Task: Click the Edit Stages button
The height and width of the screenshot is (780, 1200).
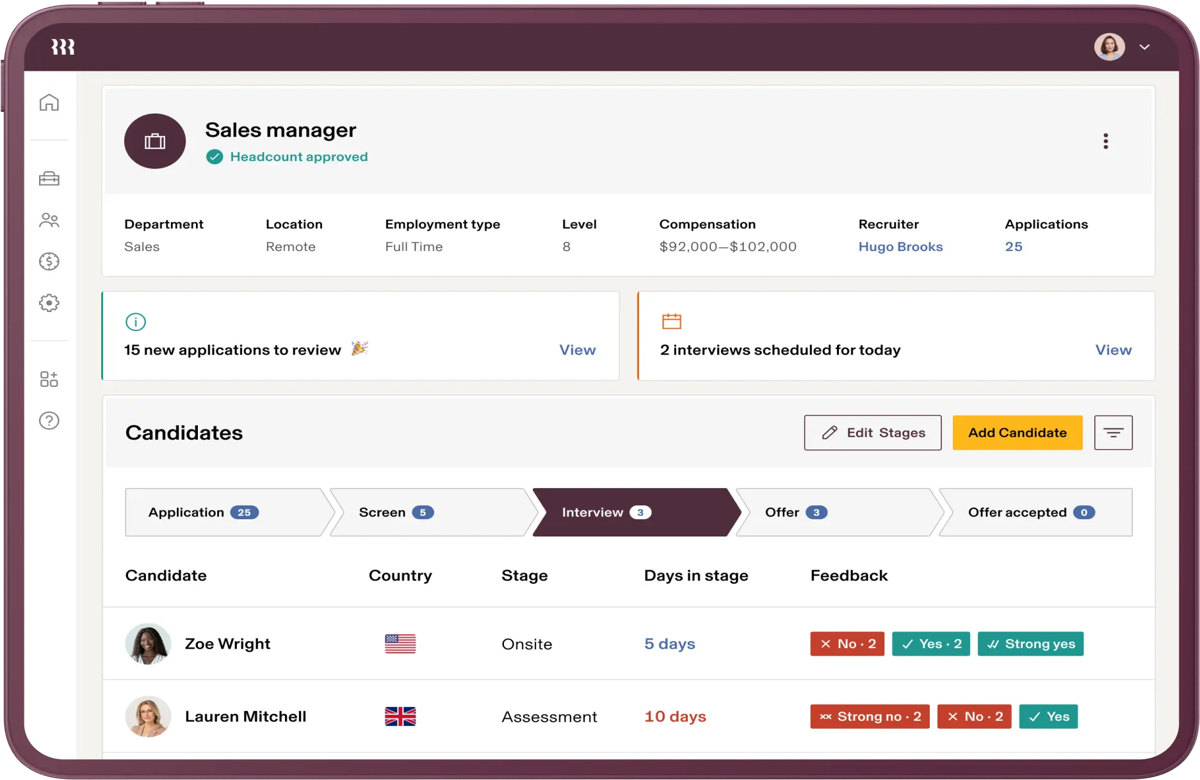Action: click(x=872, y=433)
